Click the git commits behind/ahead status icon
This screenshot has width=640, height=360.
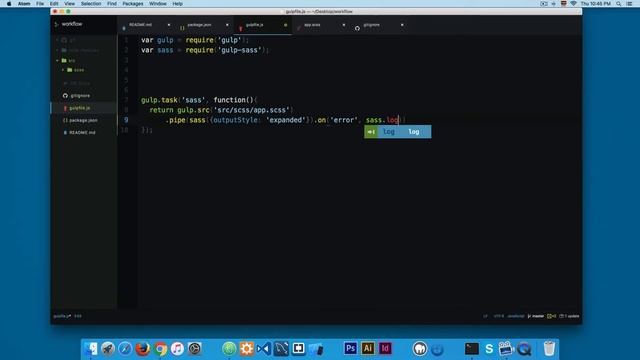click(551, 316)
